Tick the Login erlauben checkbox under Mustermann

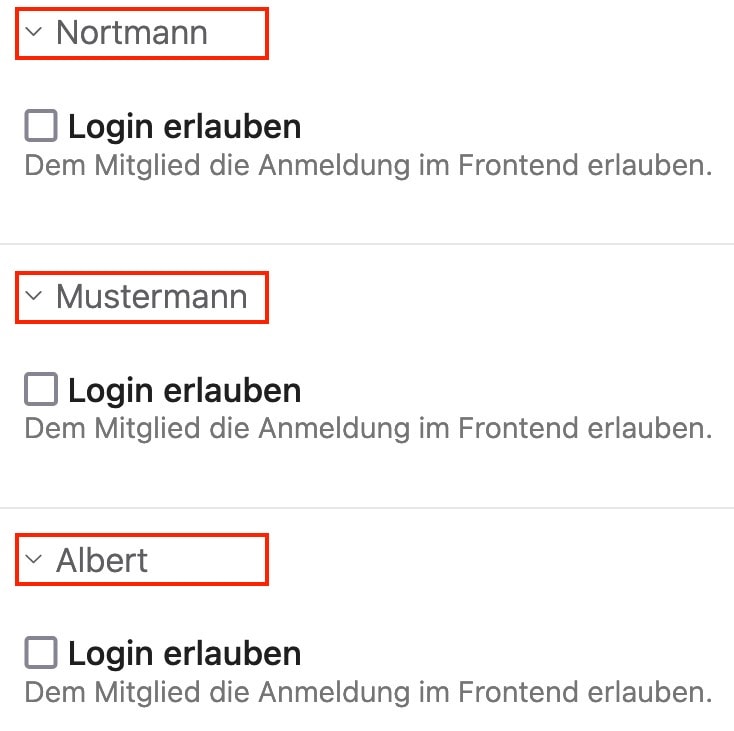coord(41,389)
